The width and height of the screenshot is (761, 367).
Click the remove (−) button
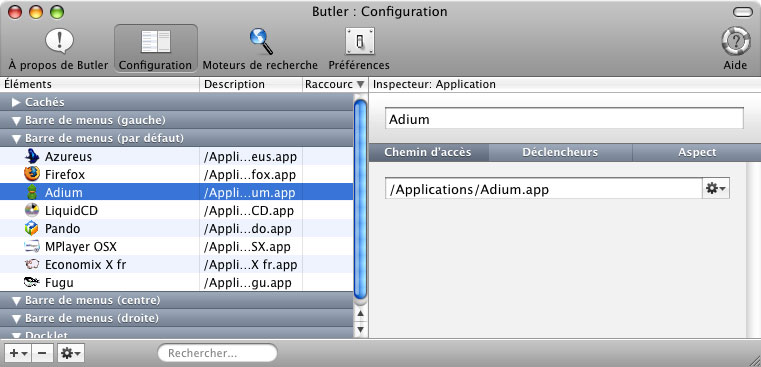click(42, 353)
